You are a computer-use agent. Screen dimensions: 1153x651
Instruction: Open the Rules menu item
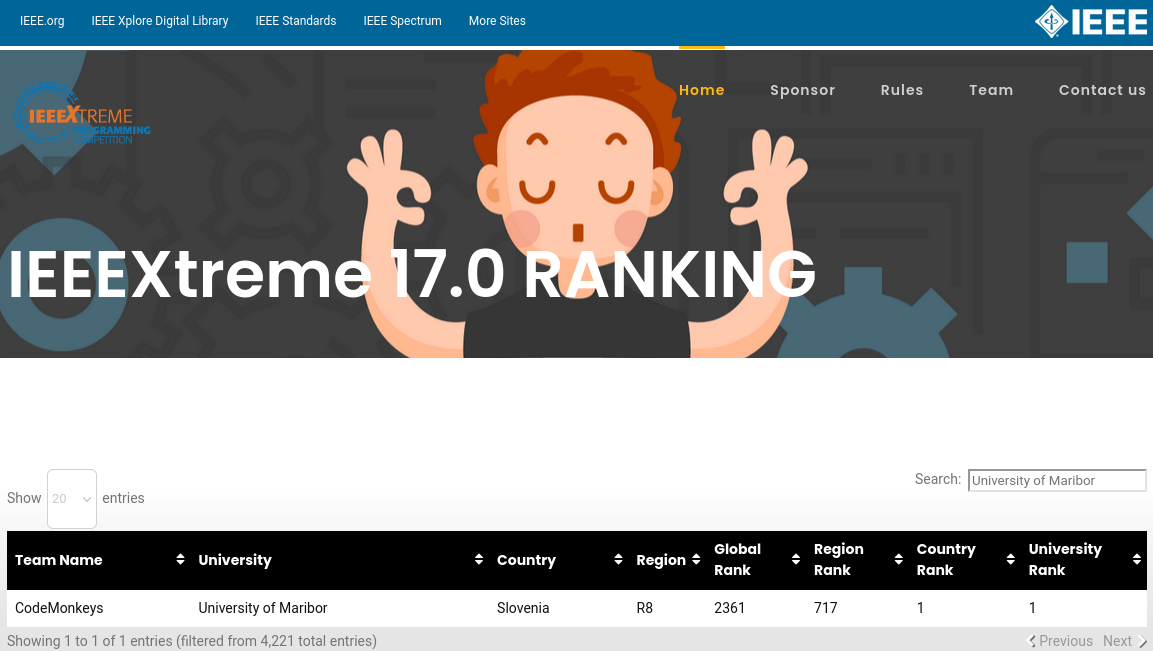pos(901,90)
